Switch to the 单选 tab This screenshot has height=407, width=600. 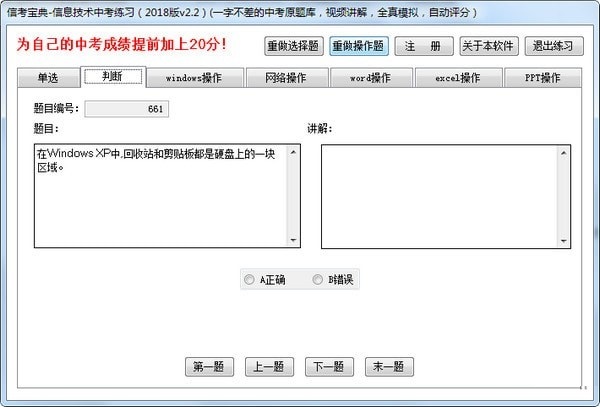49,78
